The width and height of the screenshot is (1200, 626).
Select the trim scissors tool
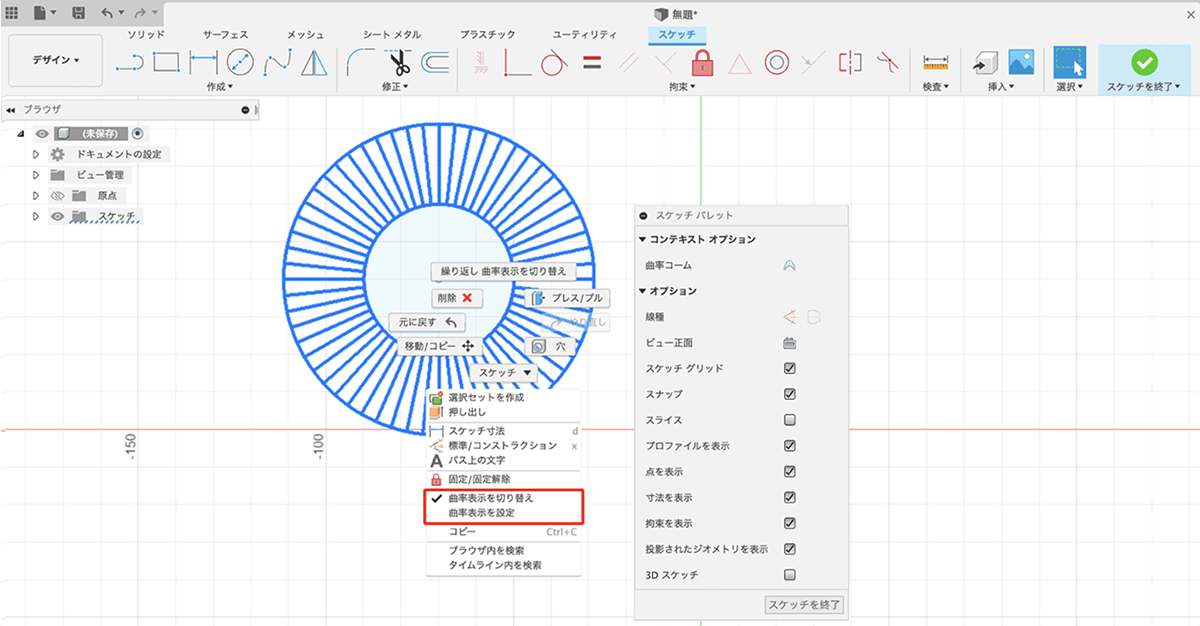tap(399, 63)
